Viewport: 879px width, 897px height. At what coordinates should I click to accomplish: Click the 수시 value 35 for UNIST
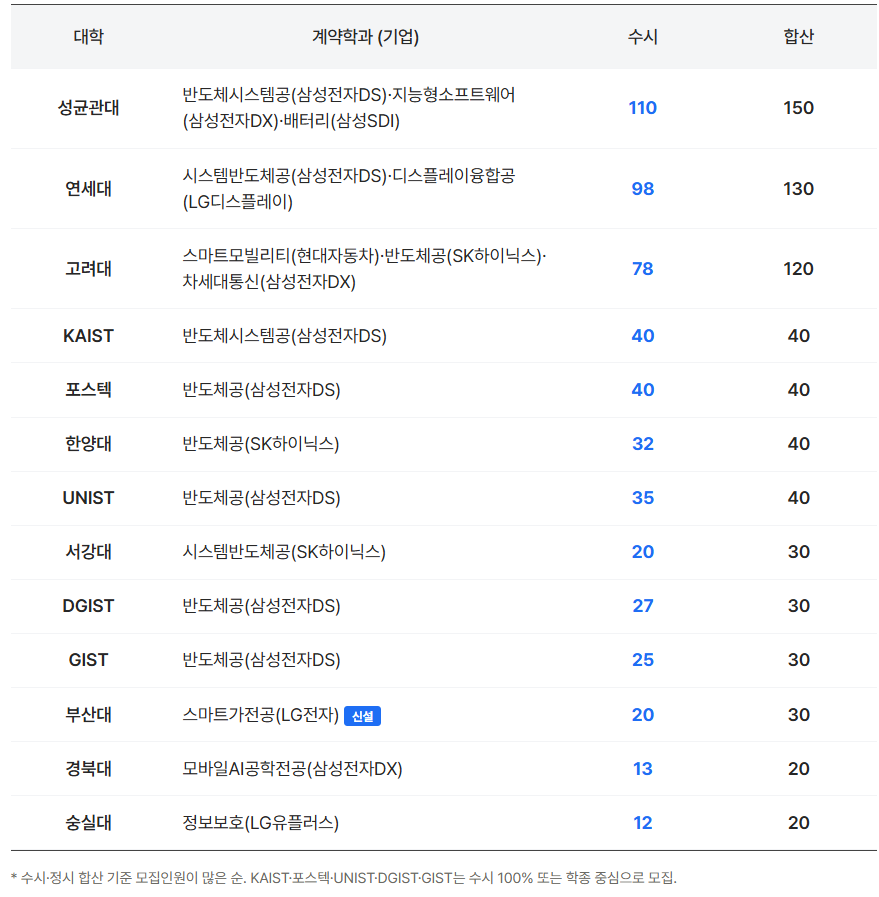[642, 498]
